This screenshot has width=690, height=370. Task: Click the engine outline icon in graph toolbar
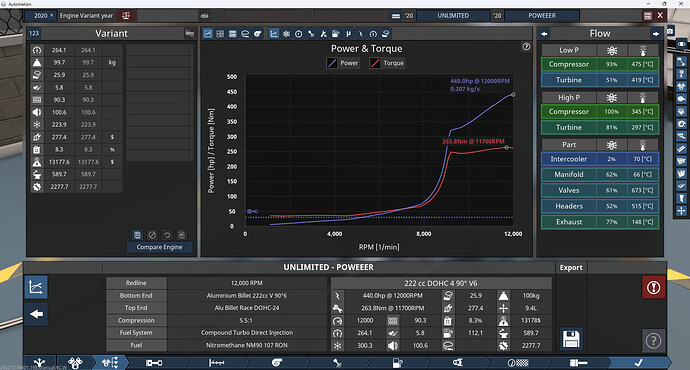pyautogui.click(x=245, y=33)
